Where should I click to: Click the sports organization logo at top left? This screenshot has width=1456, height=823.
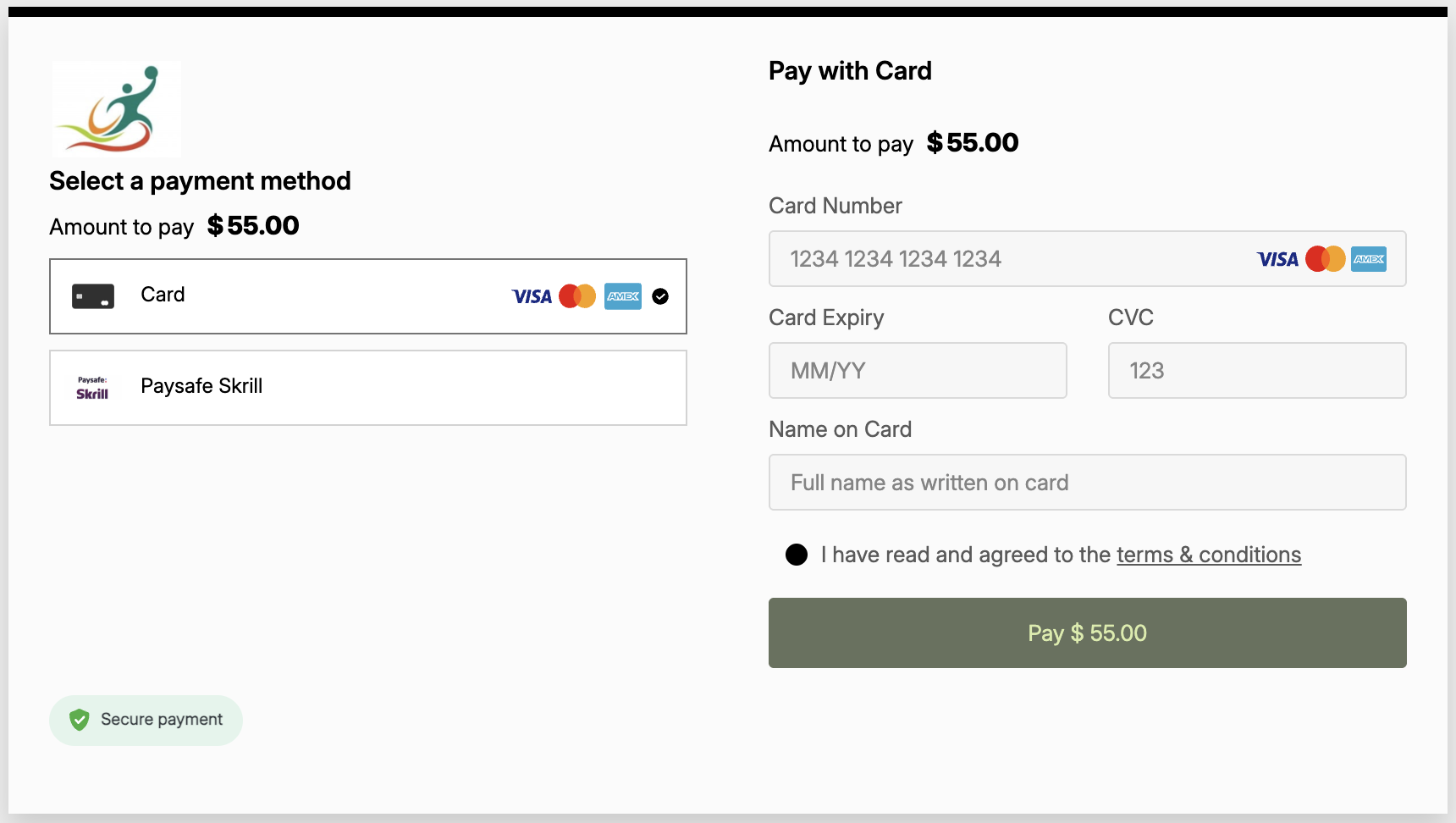(x=115, y=108)
